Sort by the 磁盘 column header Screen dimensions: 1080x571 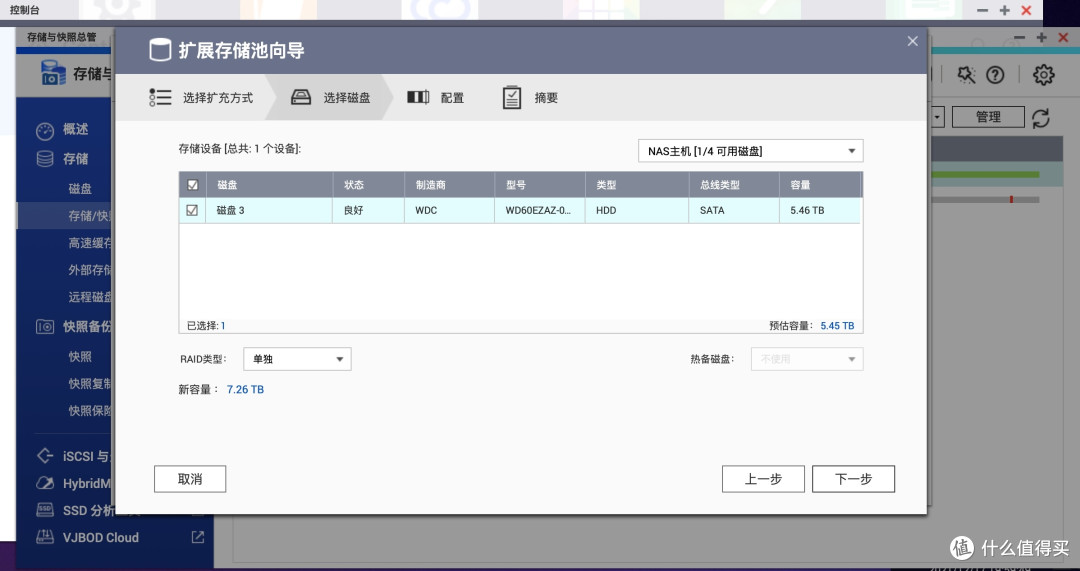coord(270,185)
